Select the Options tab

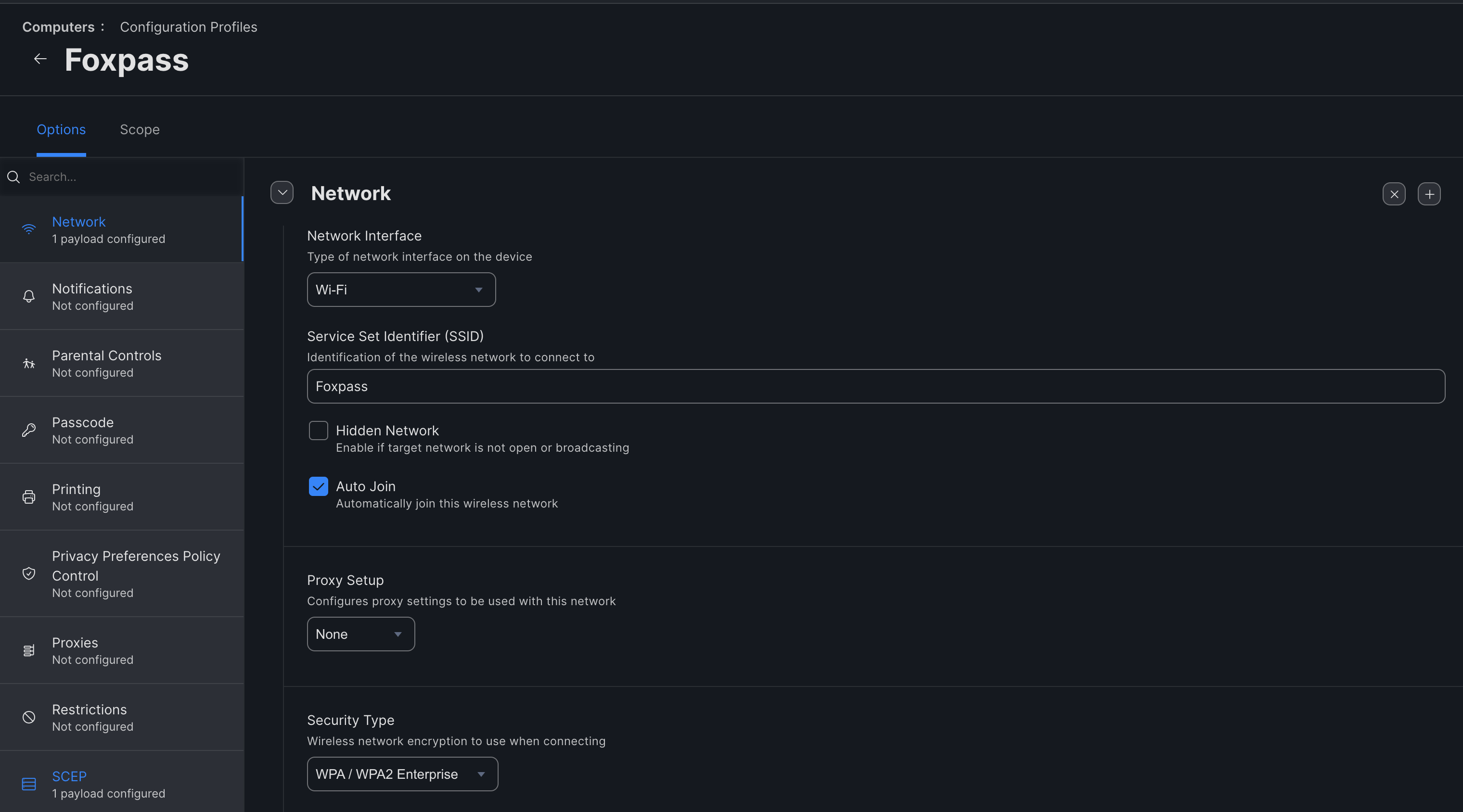click(61, 130)
